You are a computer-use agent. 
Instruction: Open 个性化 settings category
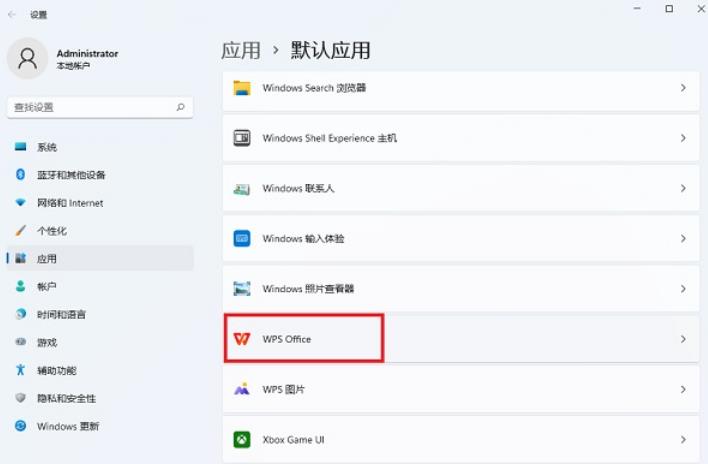100,231
